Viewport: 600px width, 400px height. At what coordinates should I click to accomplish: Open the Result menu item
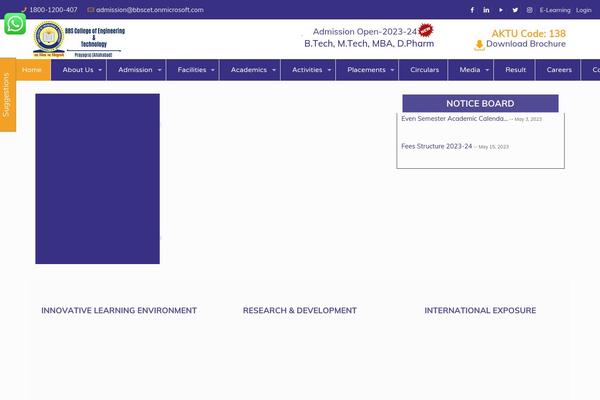[515, 70]
